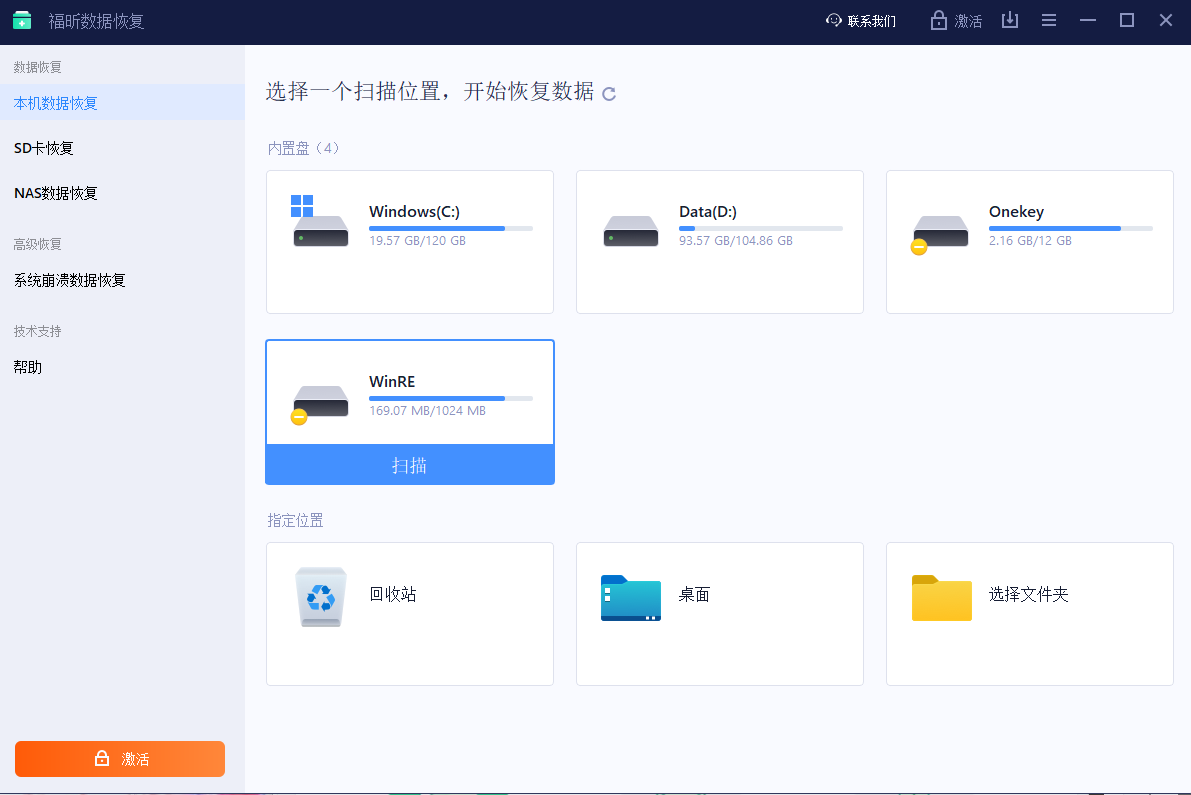Click the Foxit data recovery app logo

click(x=22, y=21)
